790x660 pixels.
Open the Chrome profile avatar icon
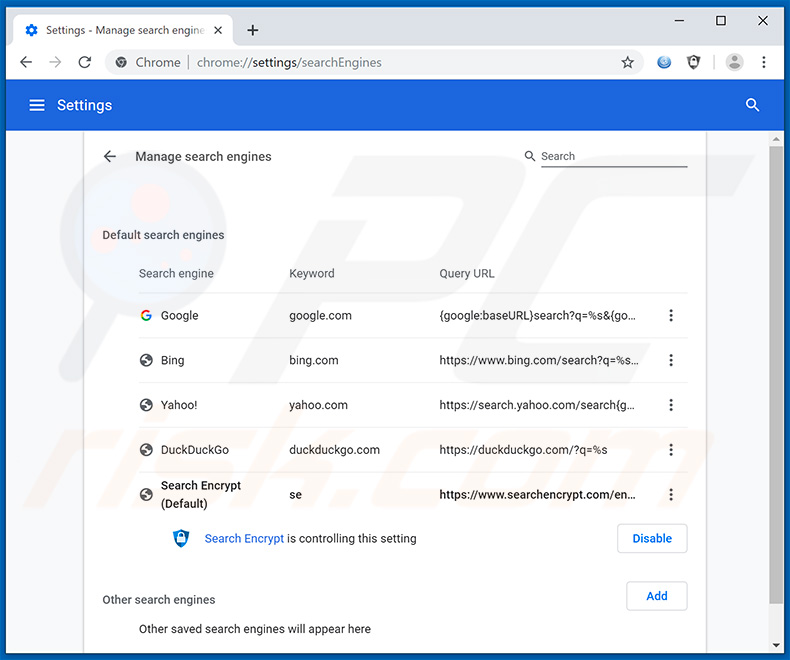click(x=734, y=62)
